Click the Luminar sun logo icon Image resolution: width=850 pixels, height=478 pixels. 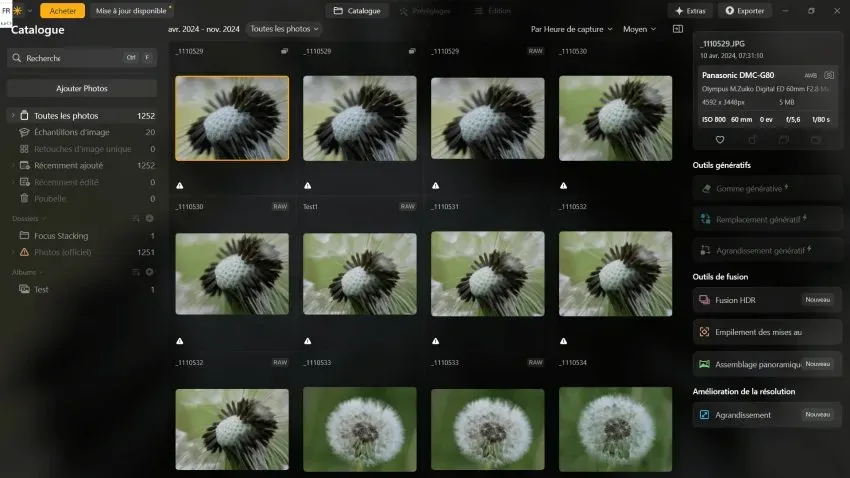[18, 10]
